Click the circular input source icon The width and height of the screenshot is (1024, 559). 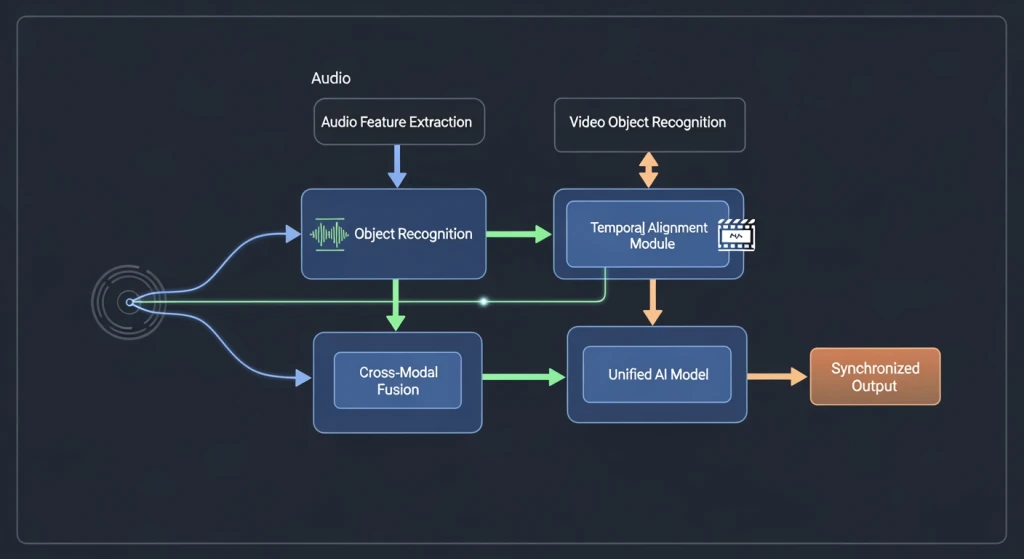[129, 302]
